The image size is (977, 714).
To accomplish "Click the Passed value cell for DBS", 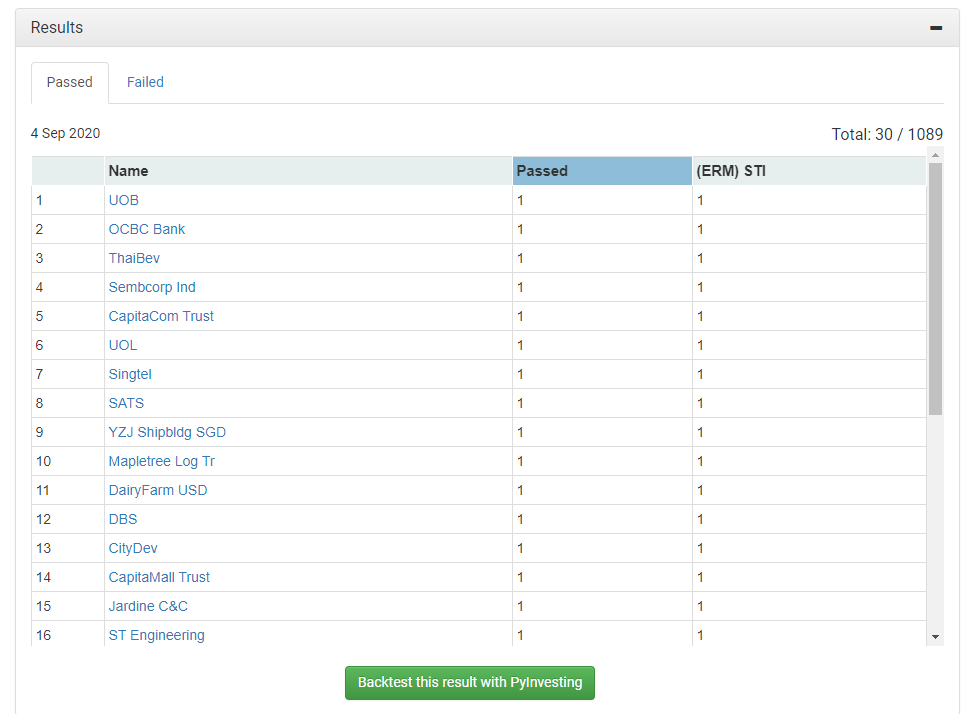I will [602, 519].
